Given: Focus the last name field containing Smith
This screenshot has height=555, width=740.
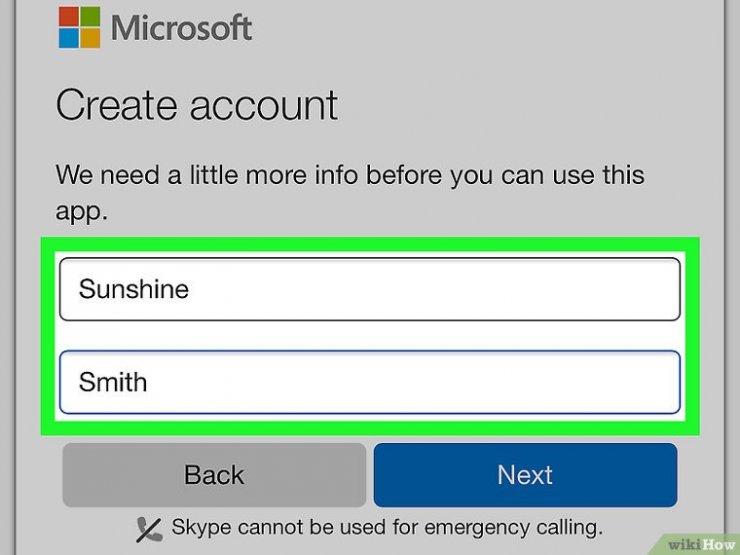Looking at the screenshot, I should coord(370,382).
